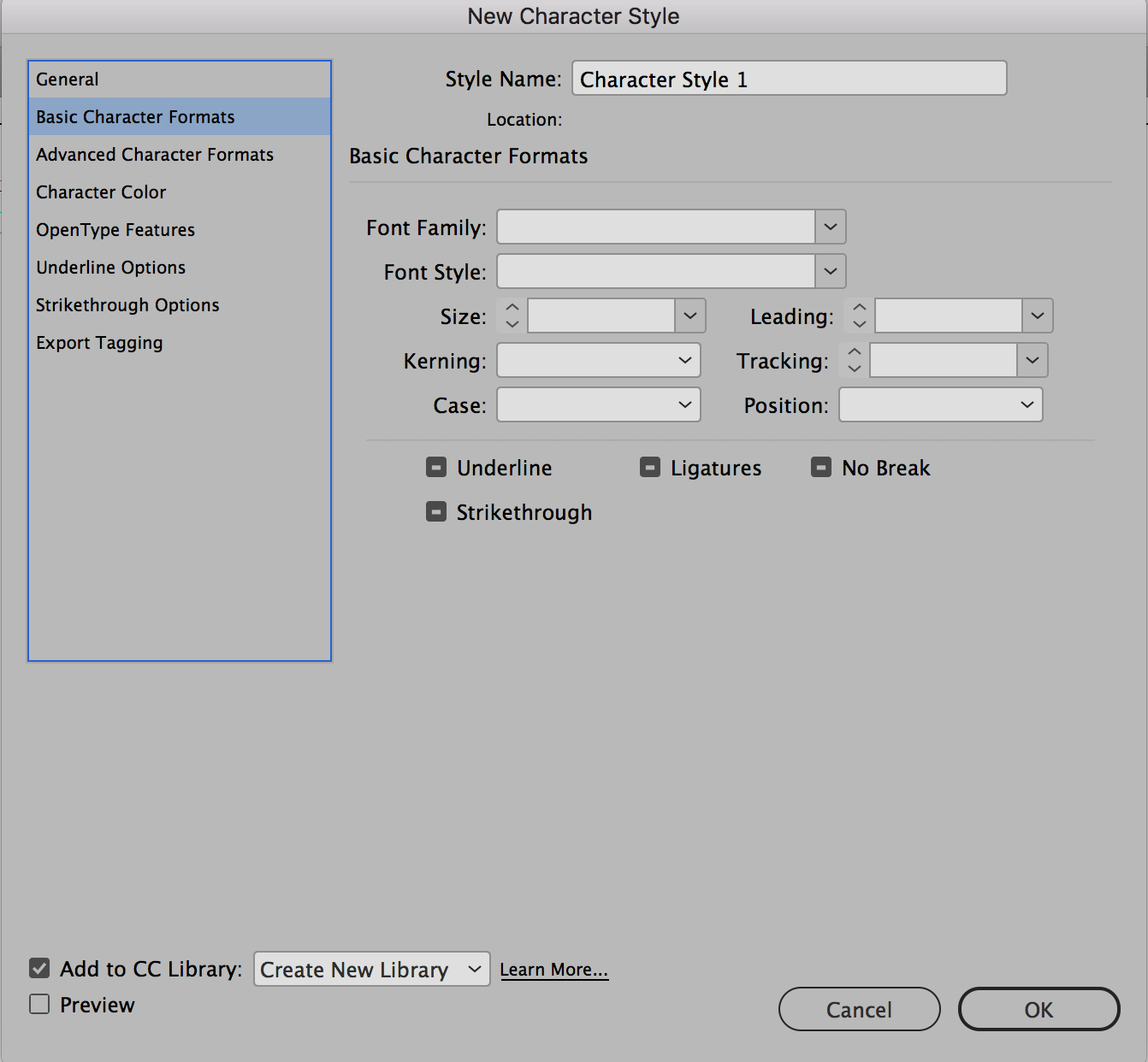Click the Style Name text field
The width and height of the screenshot is (1148, 1062).
click(x=789, y=79)
